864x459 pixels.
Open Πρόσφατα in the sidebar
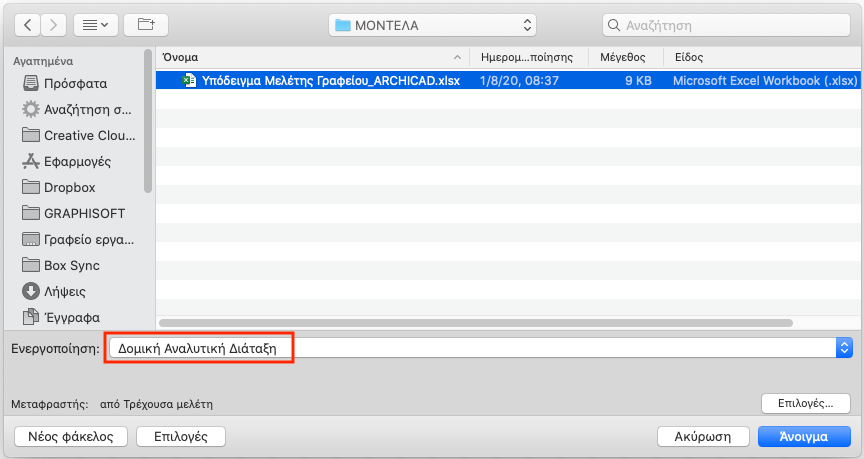tap(77, 83)
